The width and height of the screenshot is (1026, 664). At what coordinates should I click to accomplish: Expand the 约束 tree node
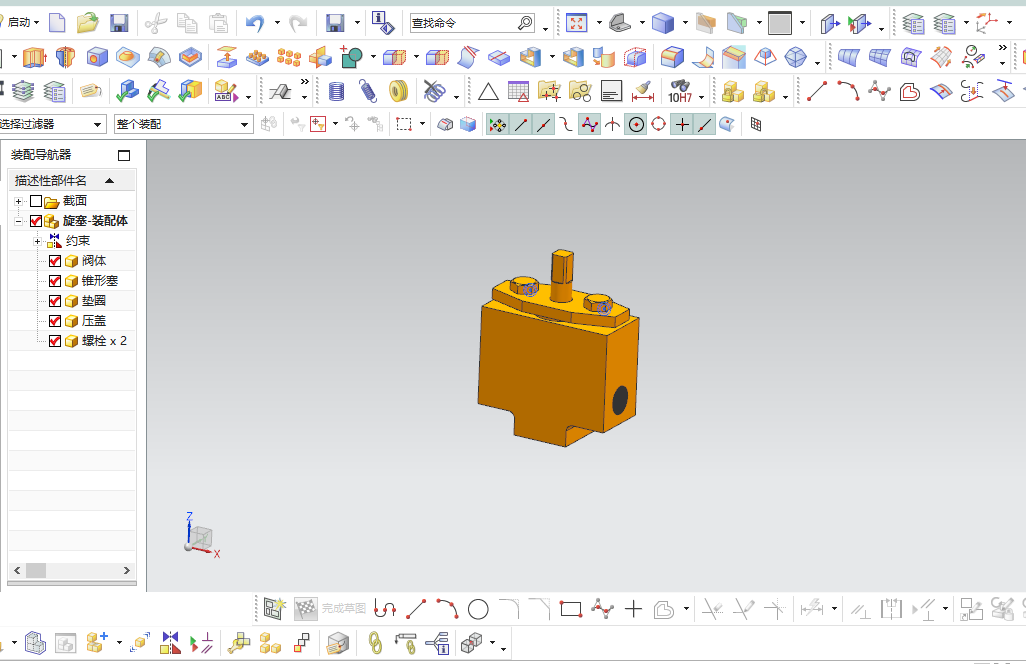tap(37, 241)
